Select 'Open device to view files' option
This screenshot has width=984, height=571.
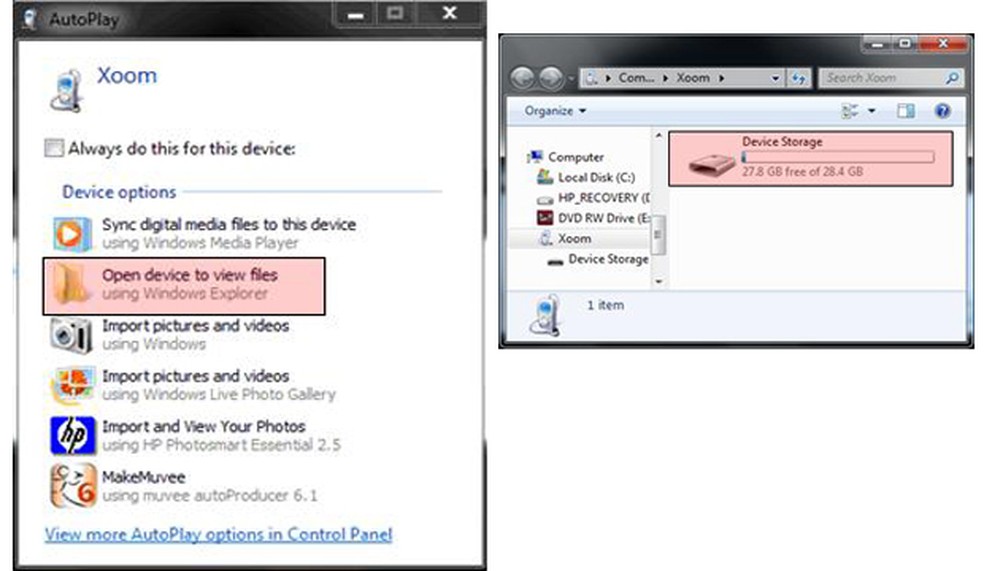184,286
